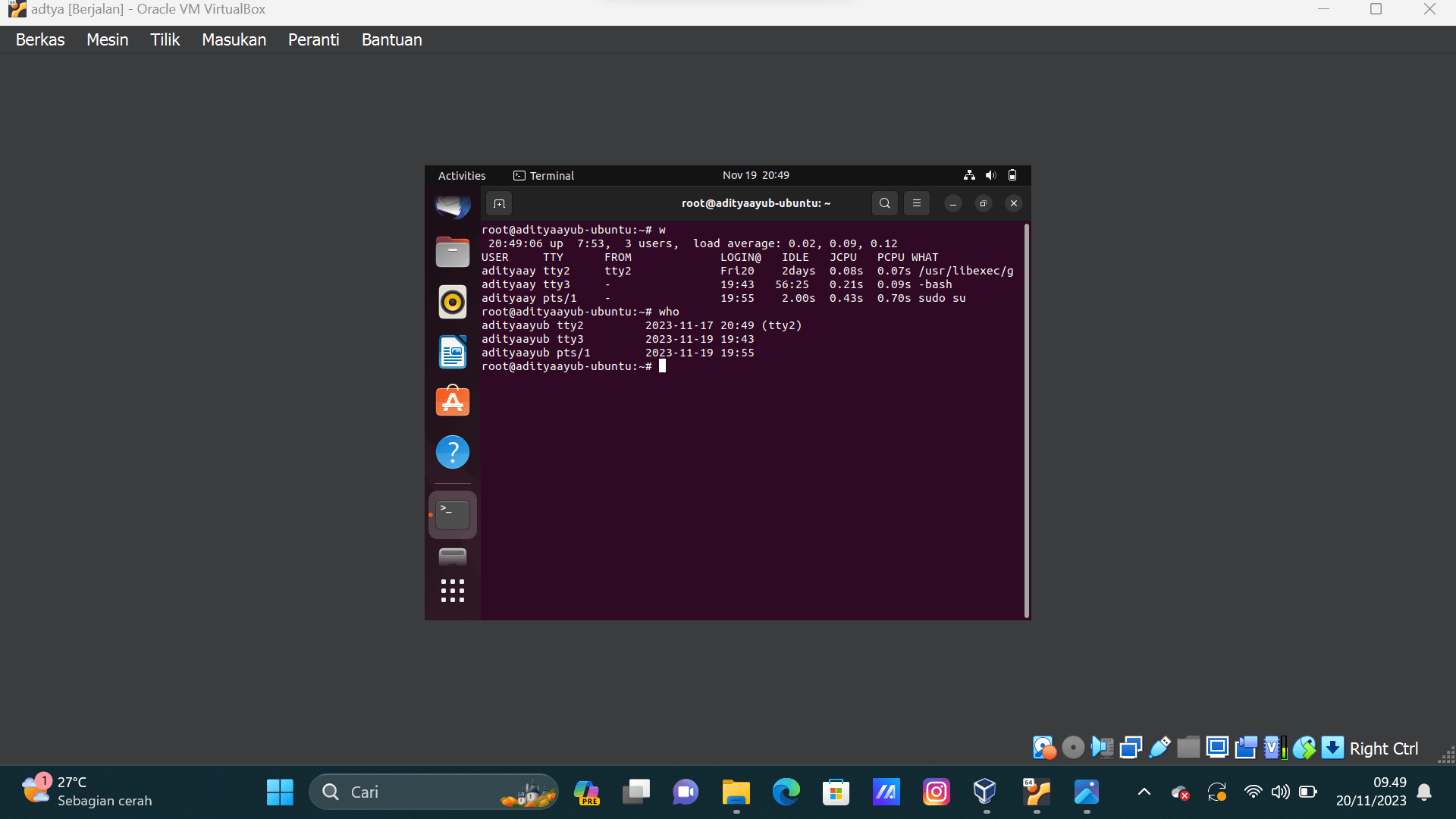Expand the system tray hidden icons chevron
The height and width of the screenshot is (819, 1456).
(x=1144, y=792)
